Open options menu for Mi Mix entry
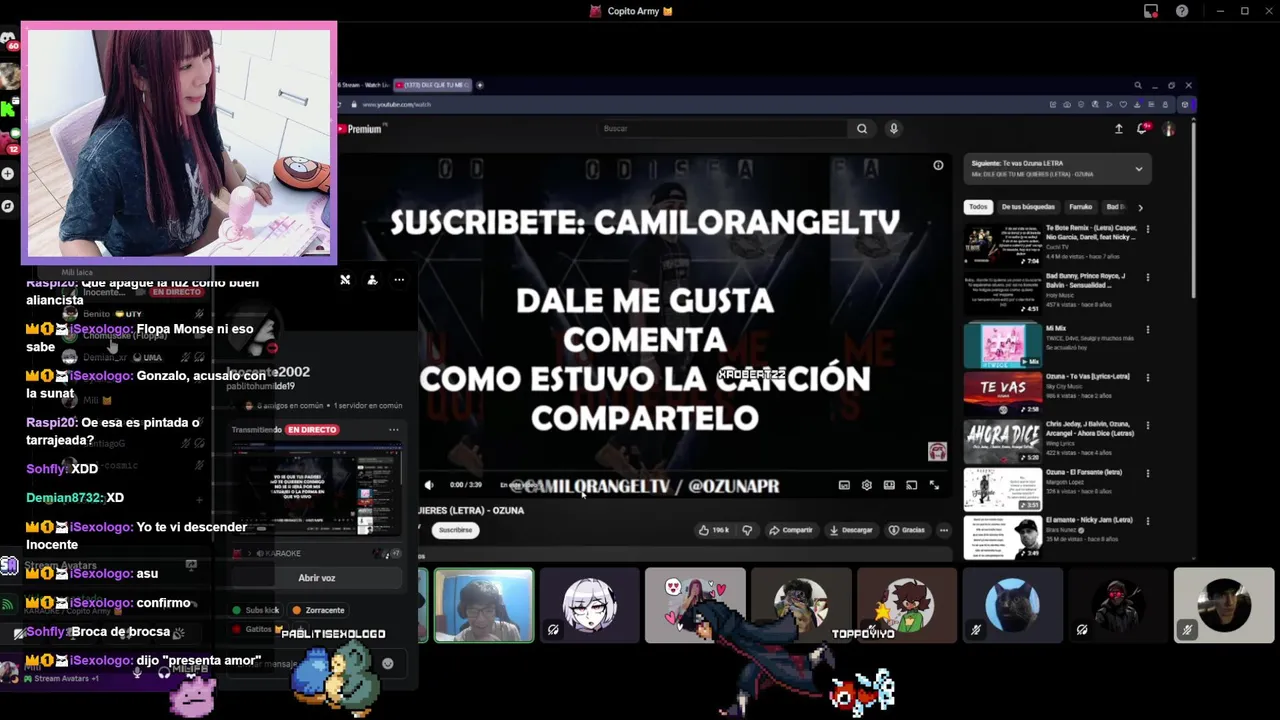This screenshot has height=720, width=1280. click(1147, 329)
